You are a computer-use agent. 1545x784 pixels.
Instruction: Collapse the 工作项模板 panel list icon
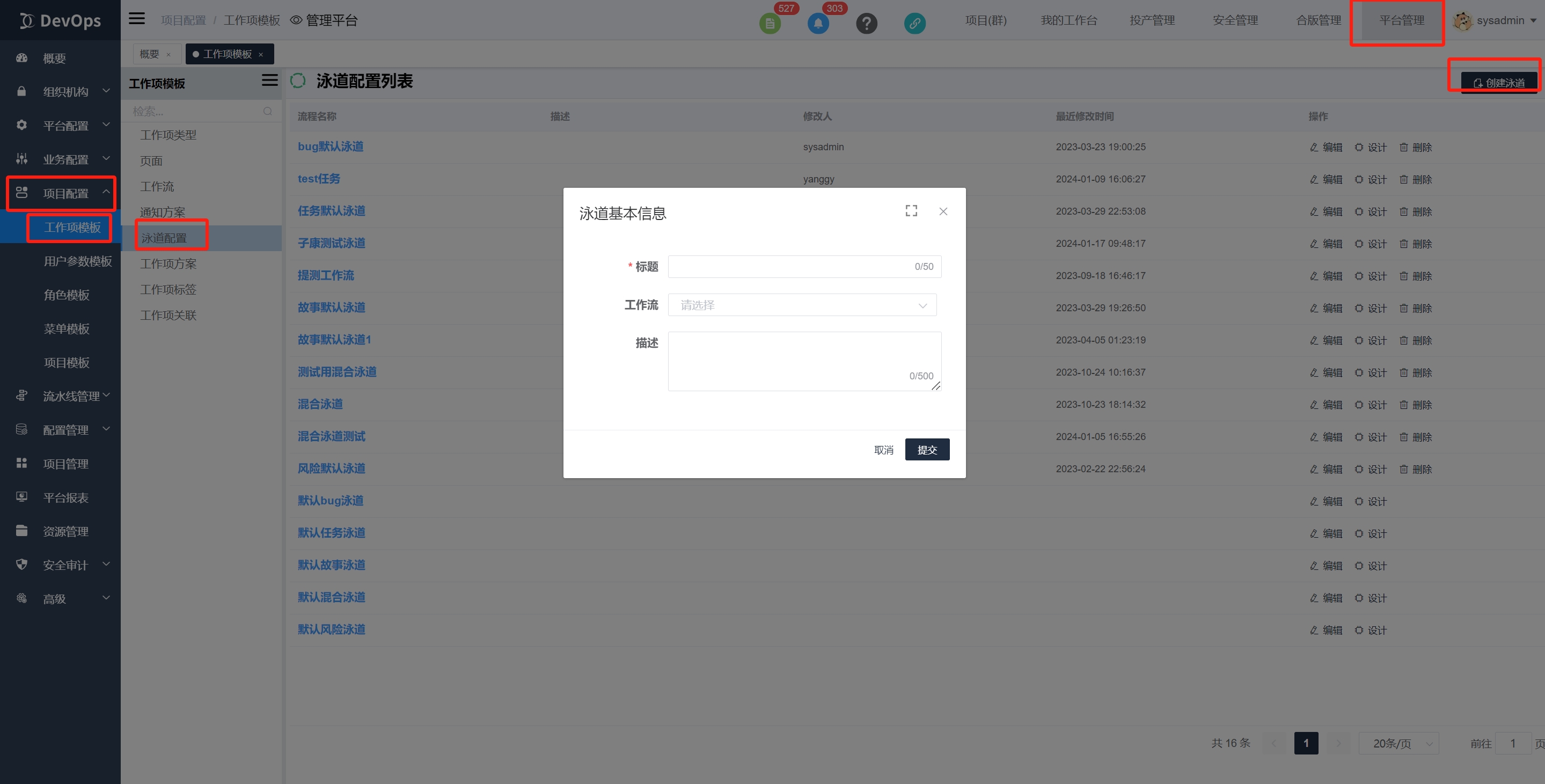coord(269,80)
